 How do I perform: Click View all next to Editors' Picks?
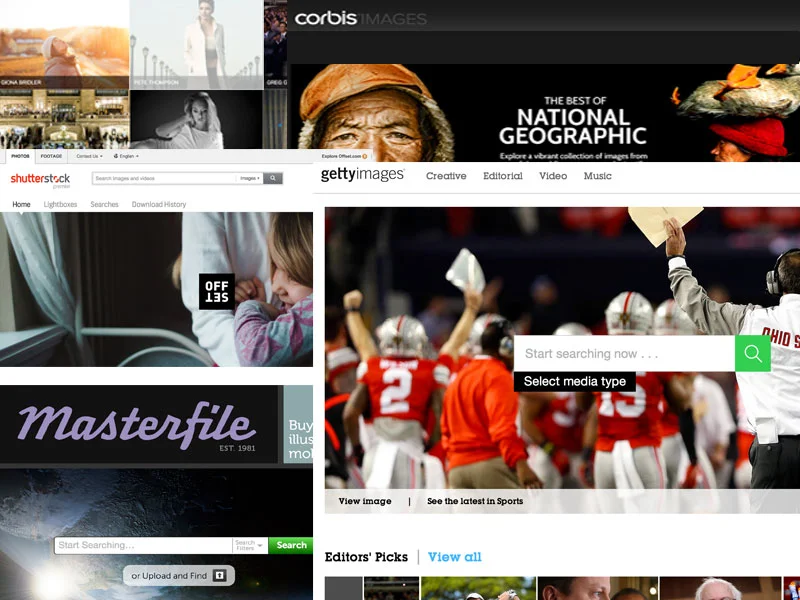point(454,557)
